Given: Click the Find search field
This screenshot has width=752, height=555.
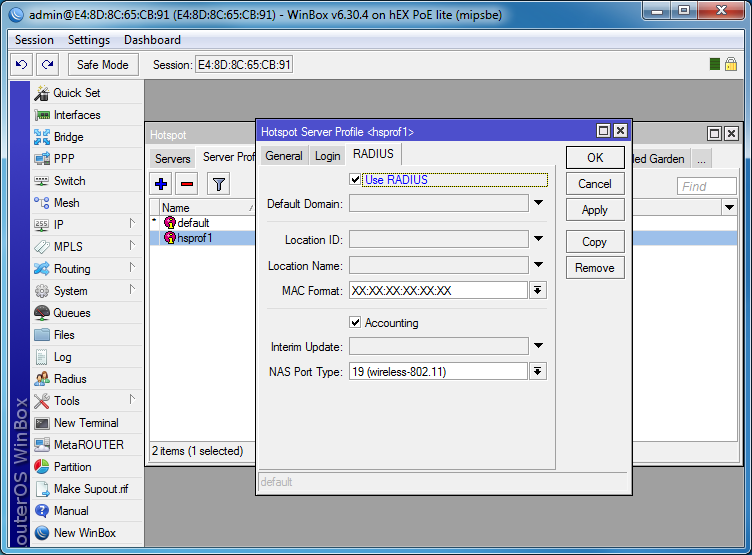Looking at the screenshot, I should click(x=706, y=186).
